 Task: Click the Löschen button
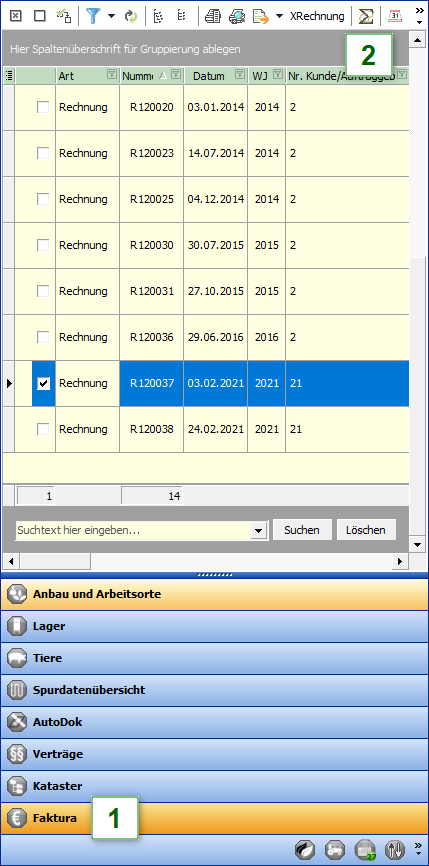pyautogui.click(x=366, y=530)
